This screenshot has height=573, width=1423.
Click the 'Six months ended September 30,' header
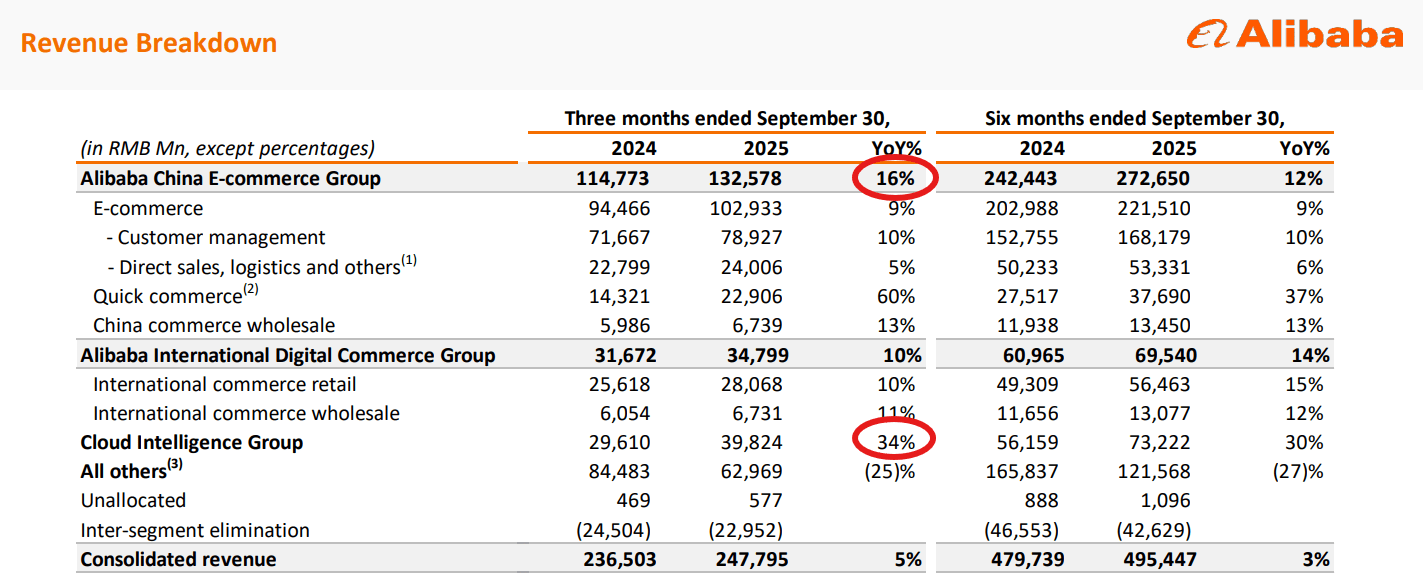click(1135, 118)
